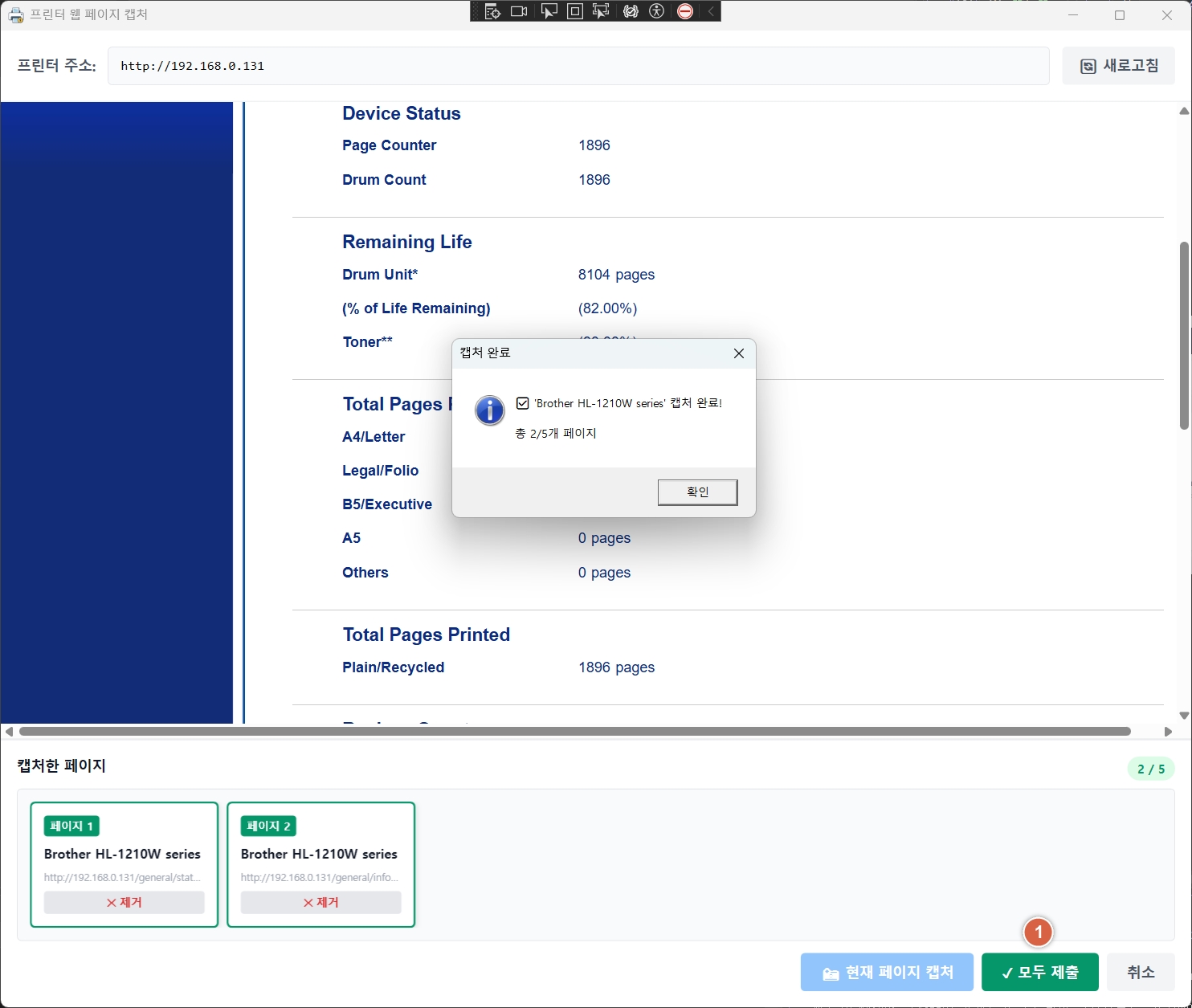The height and width of the screenshot is (1008, 1192).
Task: Click the Hot Reload braces checkmark icon
Action: [x=631, y=11]
